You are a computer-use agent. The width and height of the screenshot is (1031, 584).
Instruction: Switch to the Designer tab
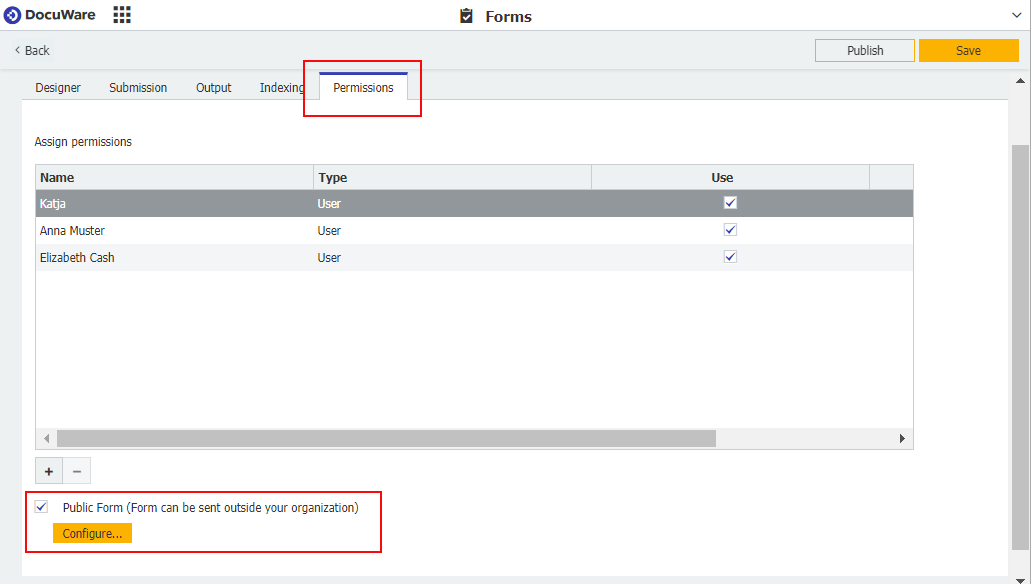58,88
